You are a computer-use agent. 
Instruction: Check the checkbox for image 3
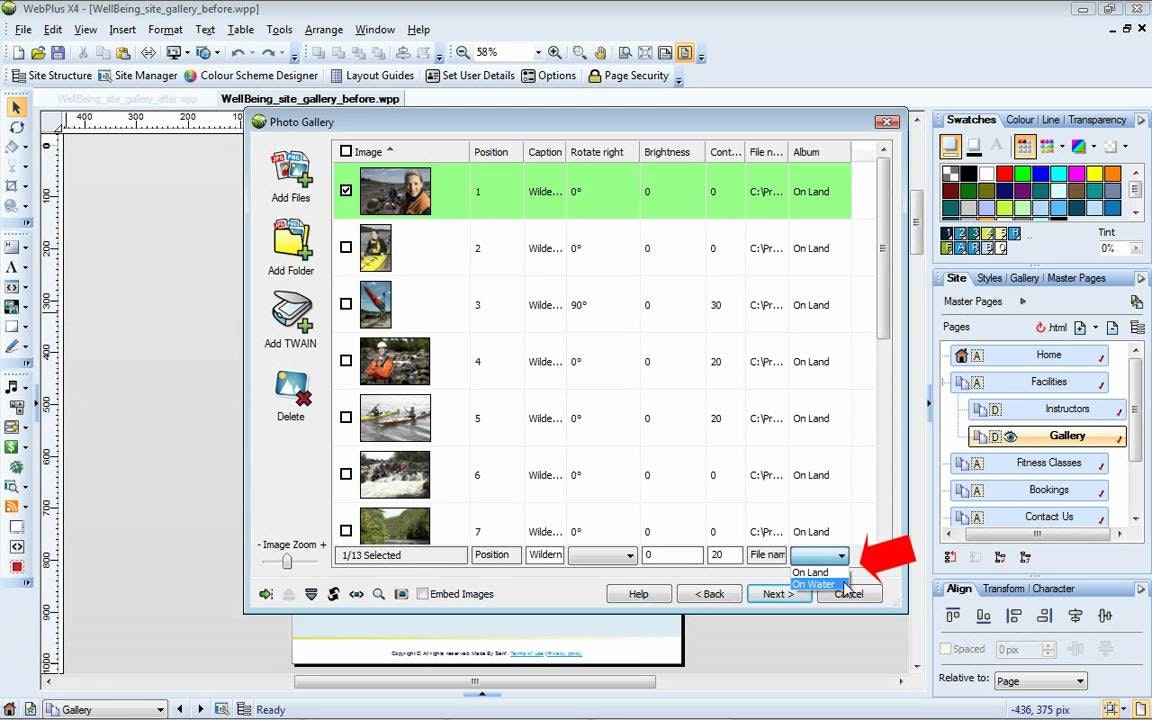click(x=346, y=303)
